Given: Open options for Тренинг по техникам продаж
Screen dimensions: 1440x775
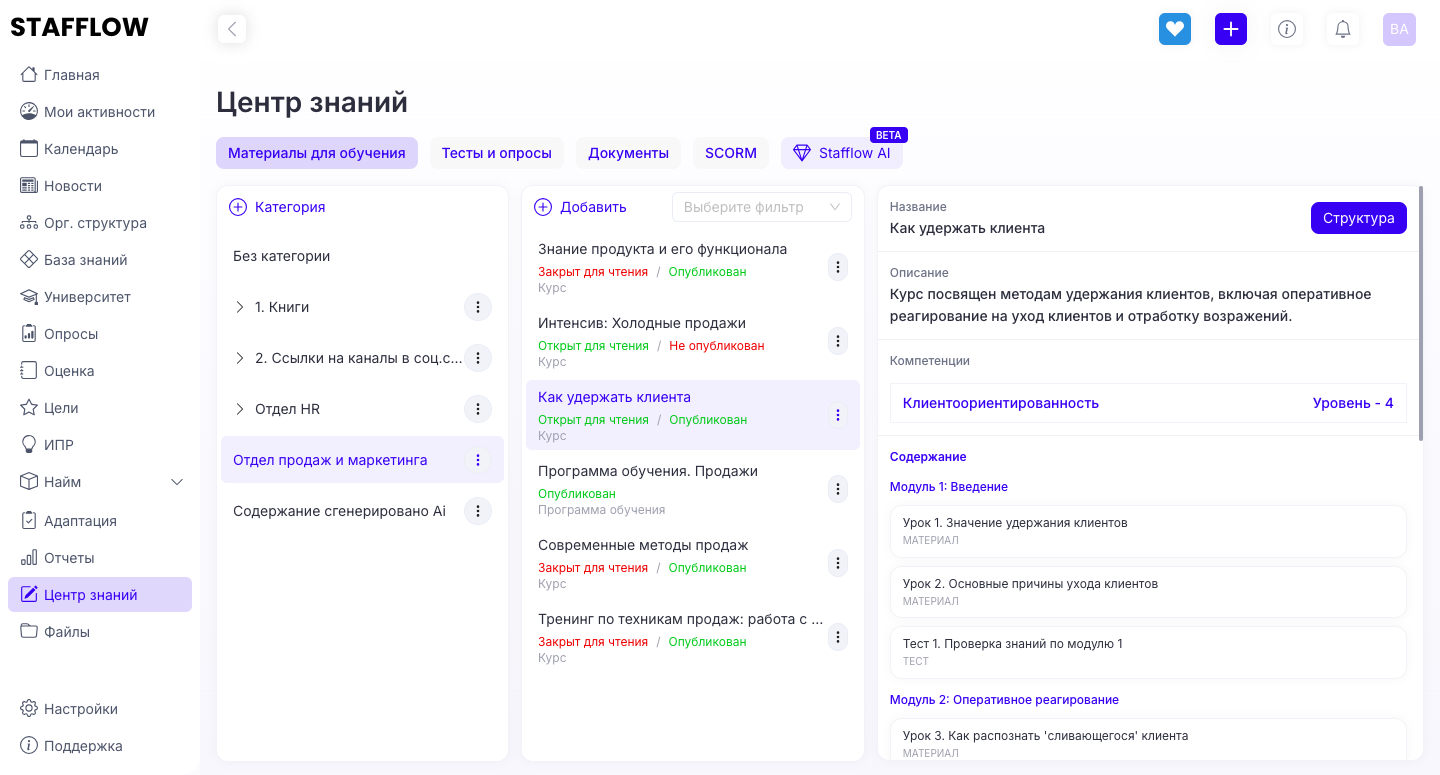Looking at the screenshot, I should (x=838, y=637).
